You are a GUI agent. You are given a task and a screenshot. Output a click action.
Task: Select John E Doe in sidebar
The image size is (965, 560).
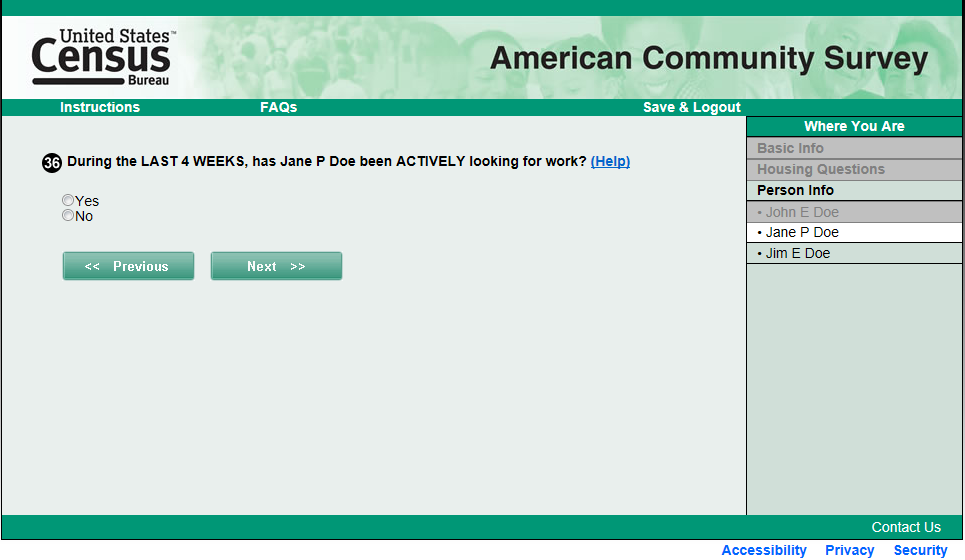pyautogui.click(x=854, y=212)
